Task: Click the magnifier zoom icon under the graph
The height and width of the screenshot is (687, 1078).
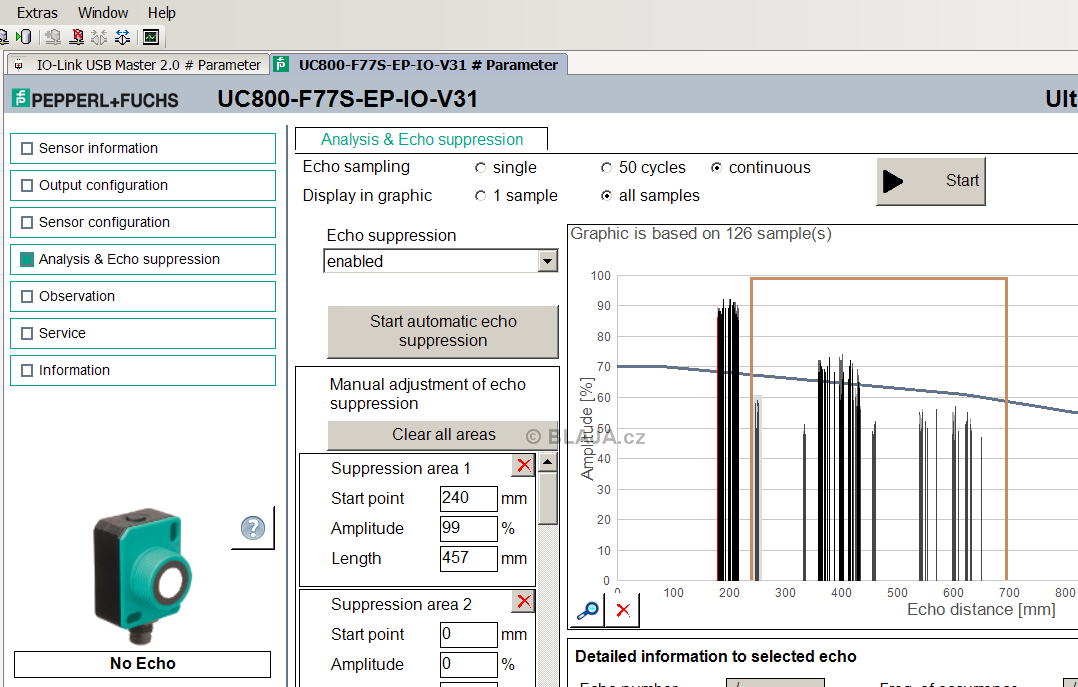Action: click(588, 610)
